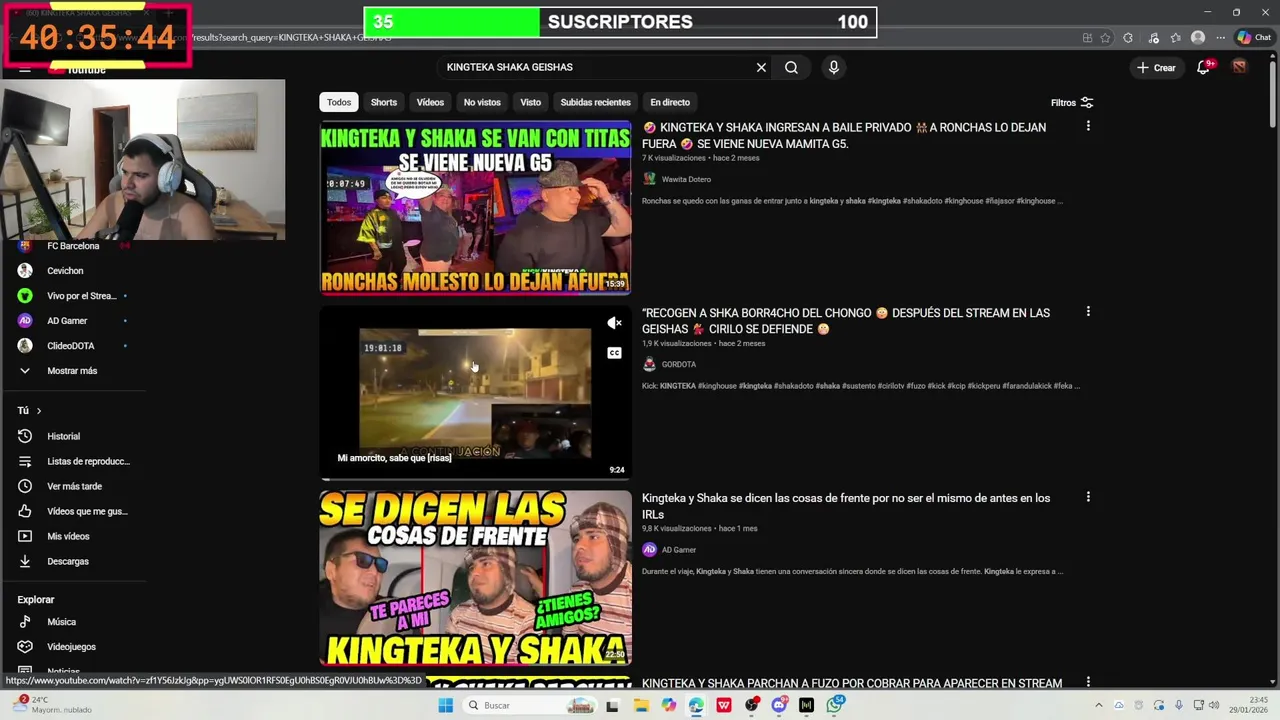Open GORDOTA channel link

(x=679, y=364)
